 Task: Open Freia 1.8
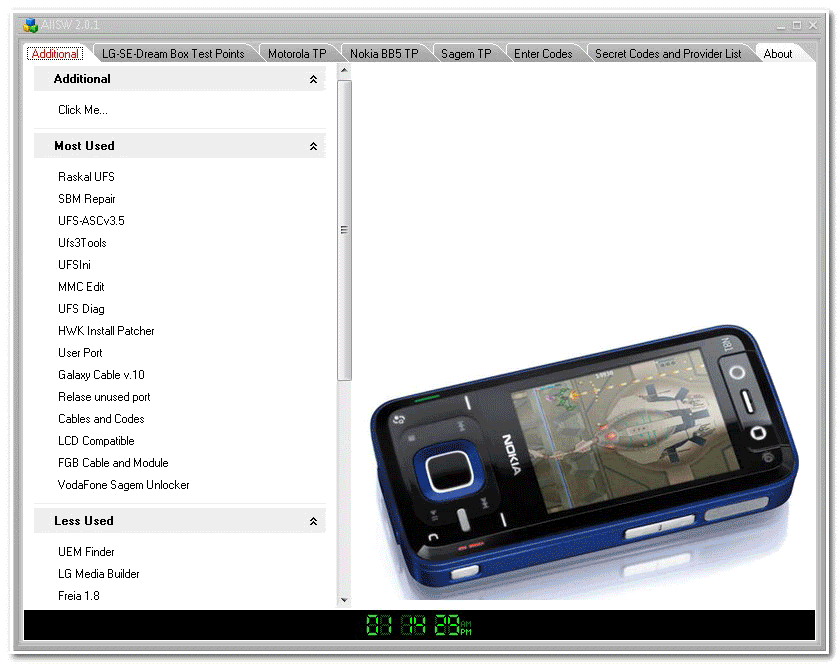tap(79, 595)
